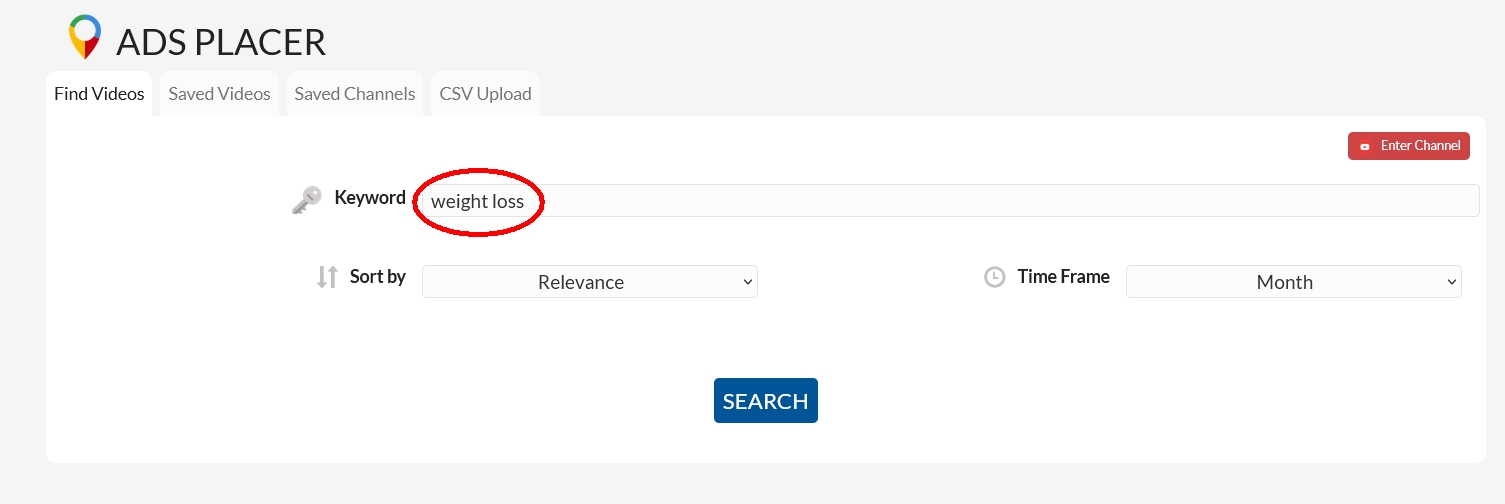Go to the Saved Channels tab

click(354, 94)
